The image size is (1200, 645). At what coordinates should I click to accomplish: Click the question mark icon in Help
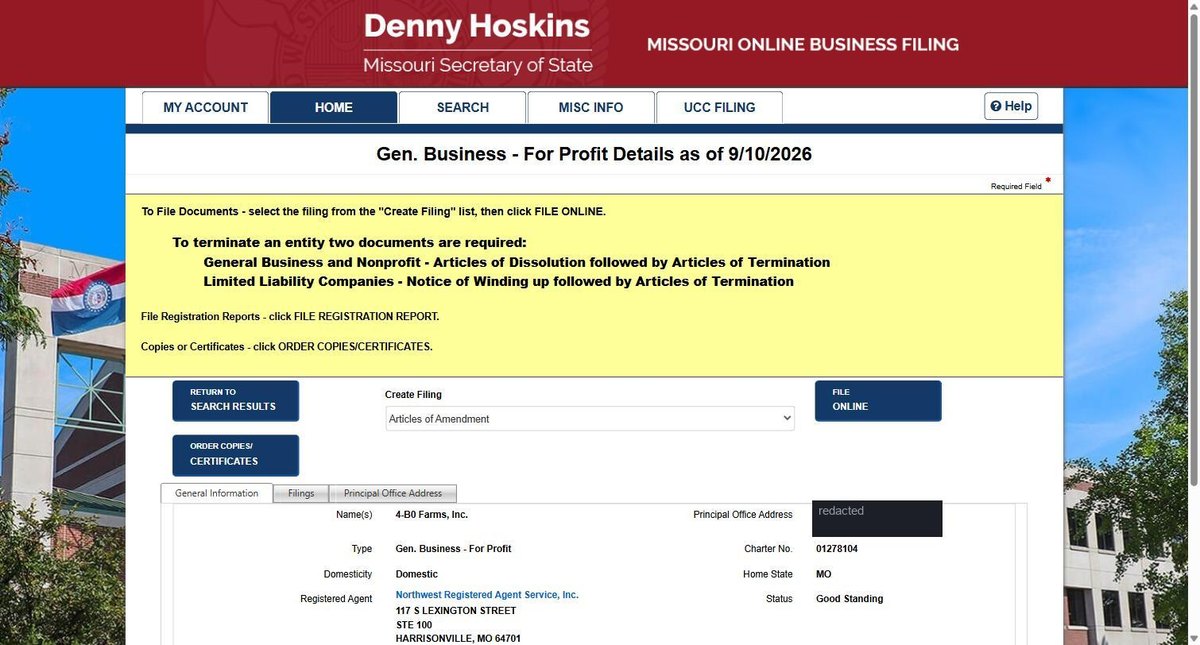tap(996, 106)
